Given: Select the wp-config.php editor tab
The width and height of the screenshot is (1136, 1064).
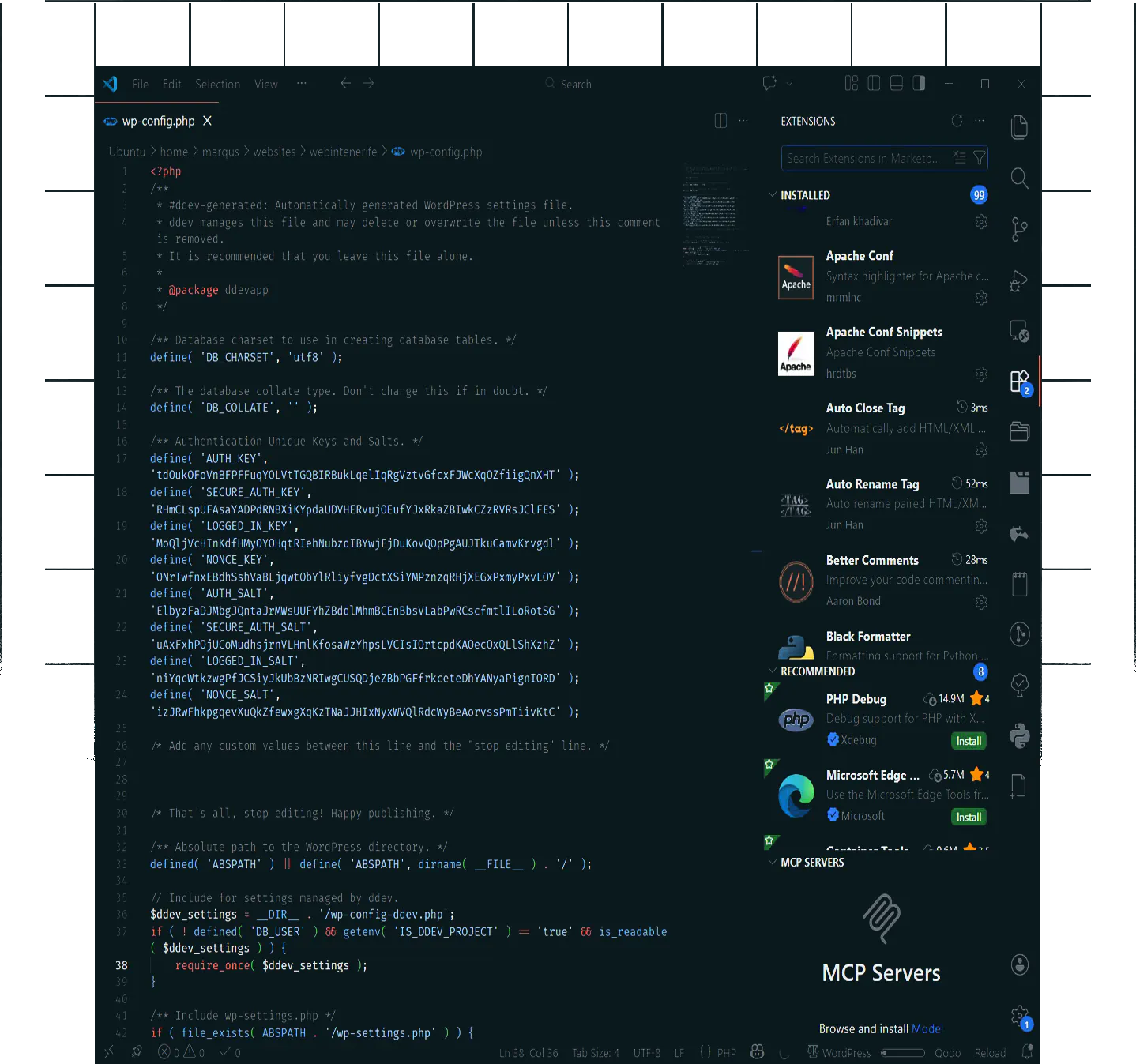Looking at the screenshot, I should 158,121.
